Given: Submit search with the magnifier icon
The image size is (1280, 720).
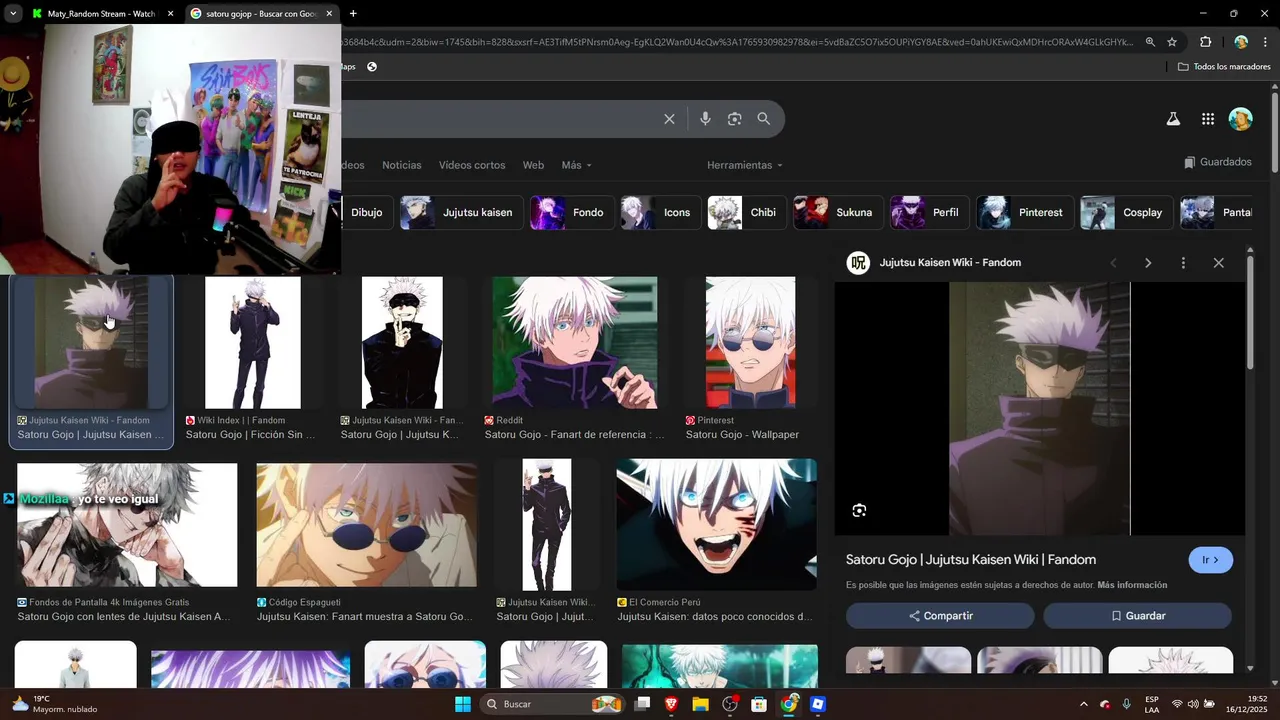Looking at the screenshot, I should click(764, 119).
